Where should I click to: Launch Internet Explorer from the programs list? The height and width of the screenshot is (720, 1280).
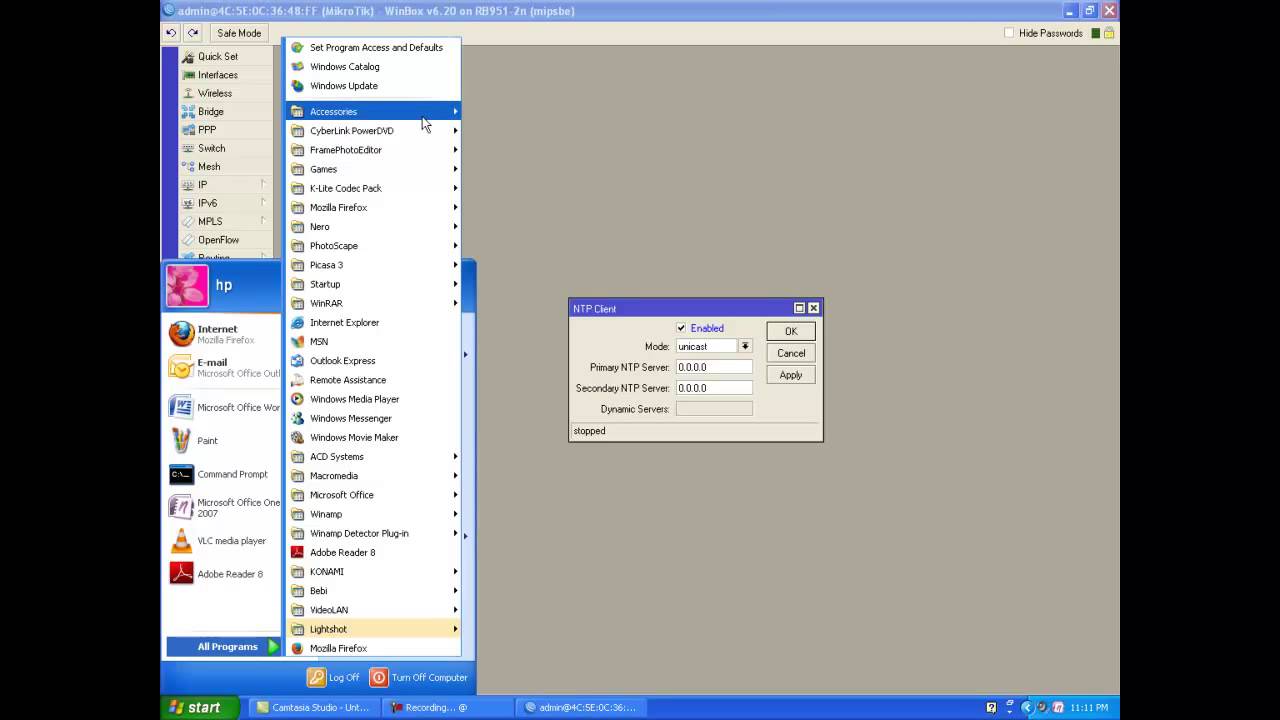click(x=373, y=323)
